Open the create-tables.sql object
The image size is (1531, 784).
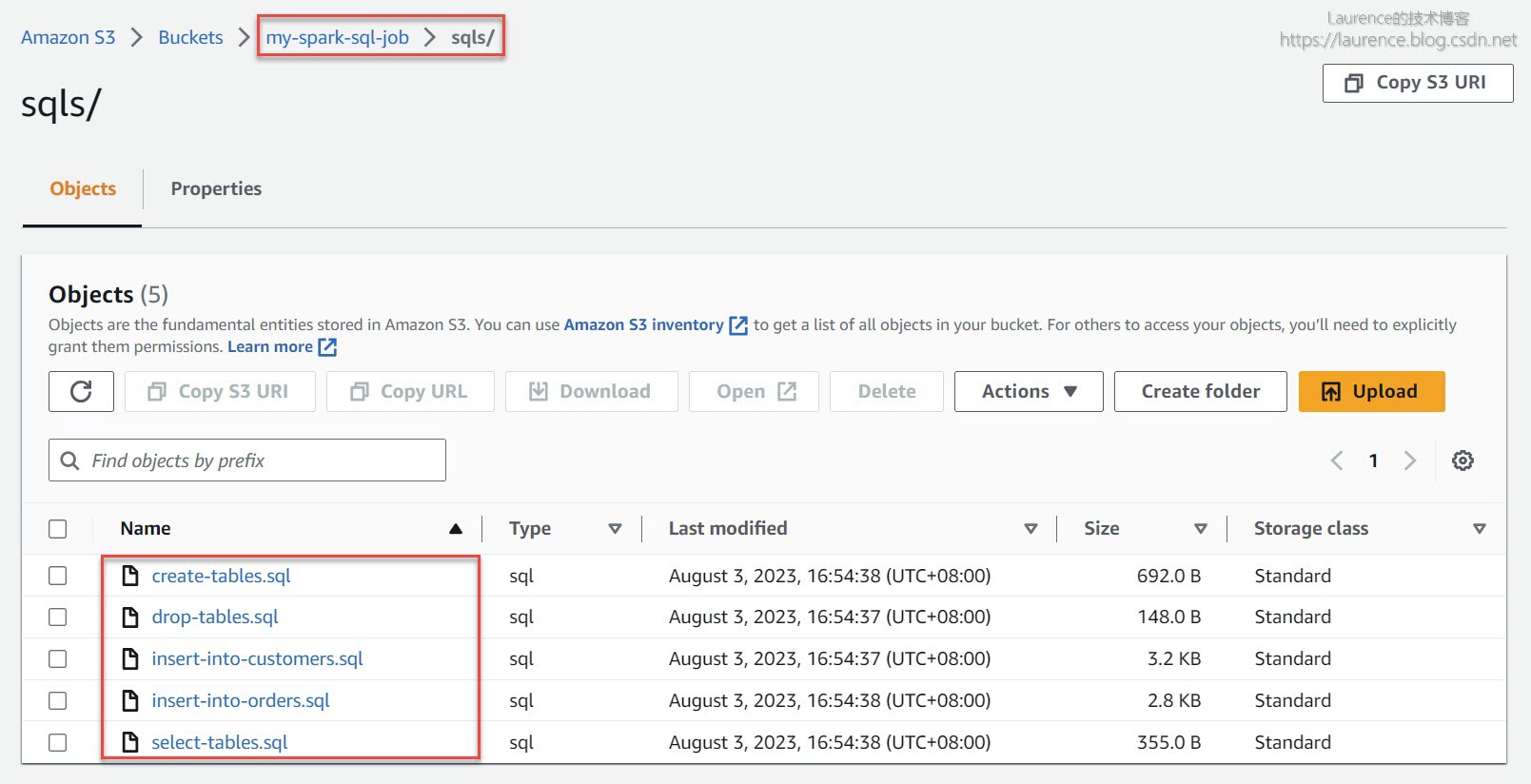221,576
